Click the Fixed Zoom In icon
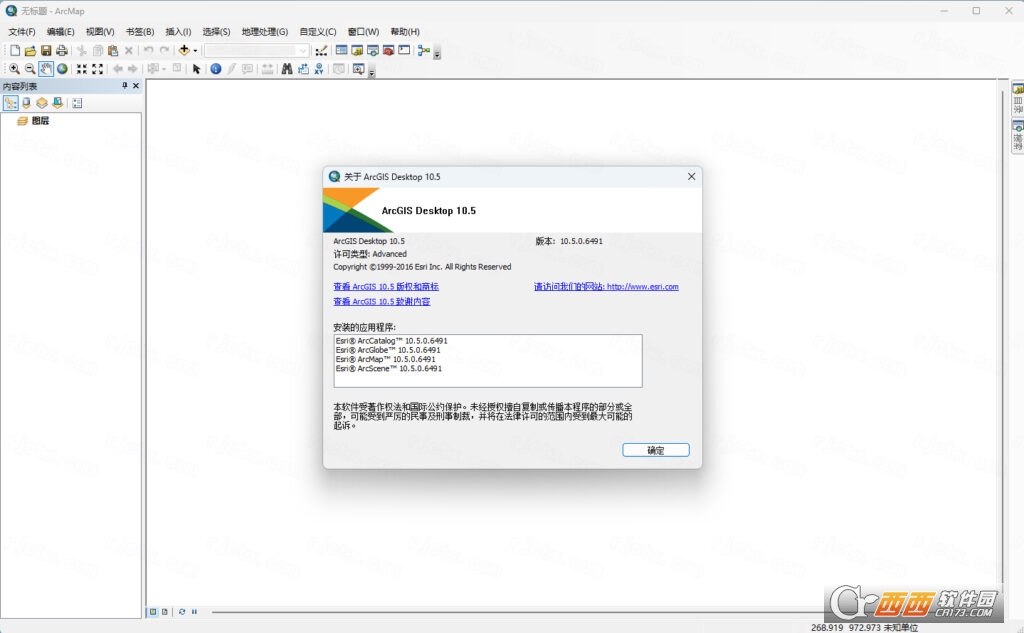The image size is (1024, 633). [x=82, y=69]
